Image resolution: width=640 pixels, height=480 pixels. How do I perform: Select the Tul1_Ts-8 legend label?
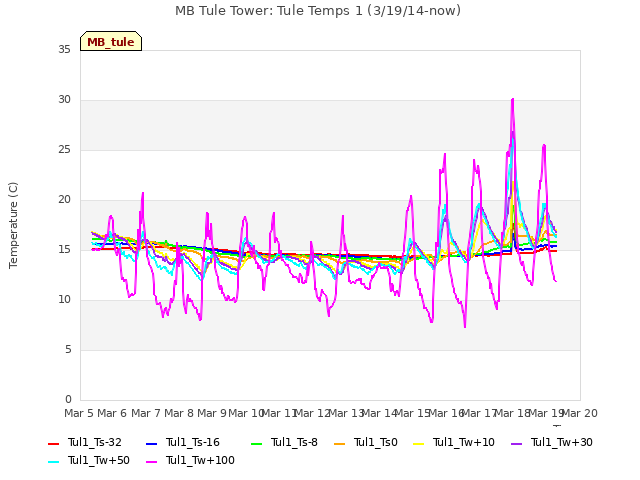[294, 442]
